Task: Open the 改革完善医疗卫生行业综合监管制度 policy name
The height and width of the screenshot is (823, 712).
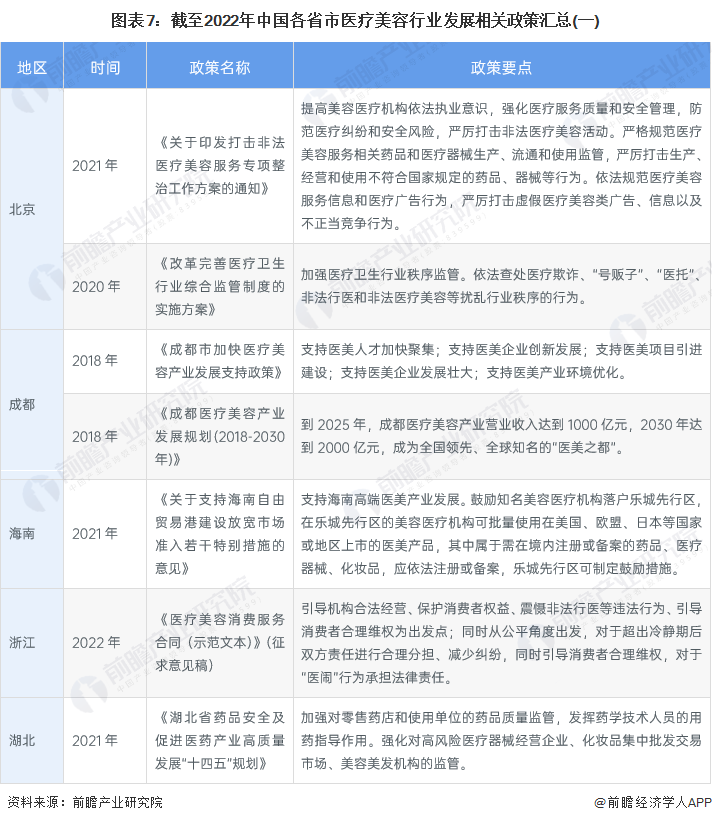Action: (220, 286)
